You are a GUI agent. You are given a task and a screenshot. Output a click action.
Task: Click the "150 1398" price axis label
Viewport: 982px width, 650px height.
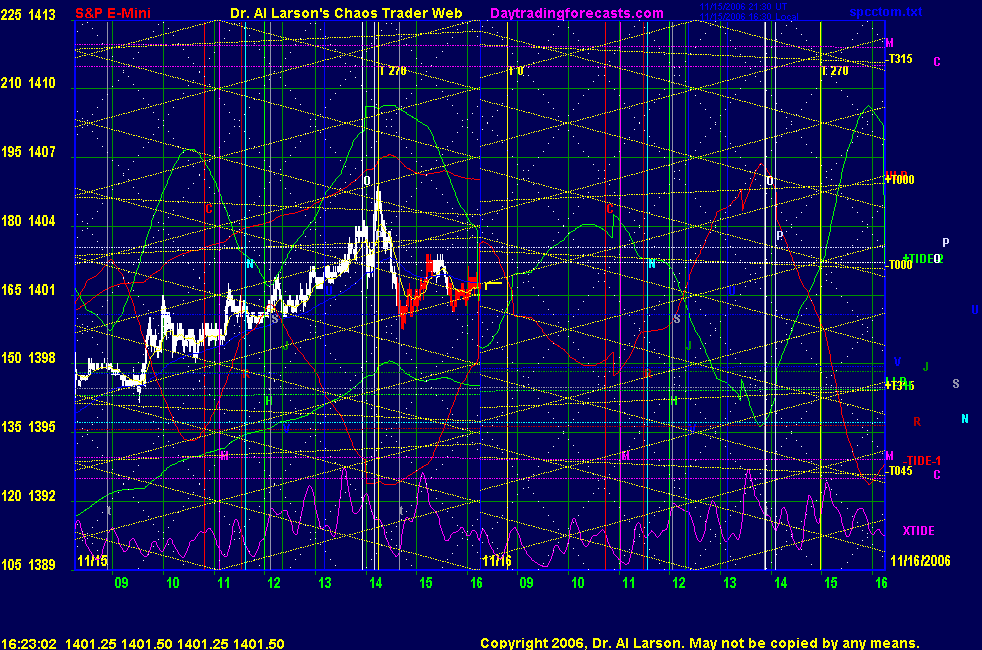[x=28, y=358]
